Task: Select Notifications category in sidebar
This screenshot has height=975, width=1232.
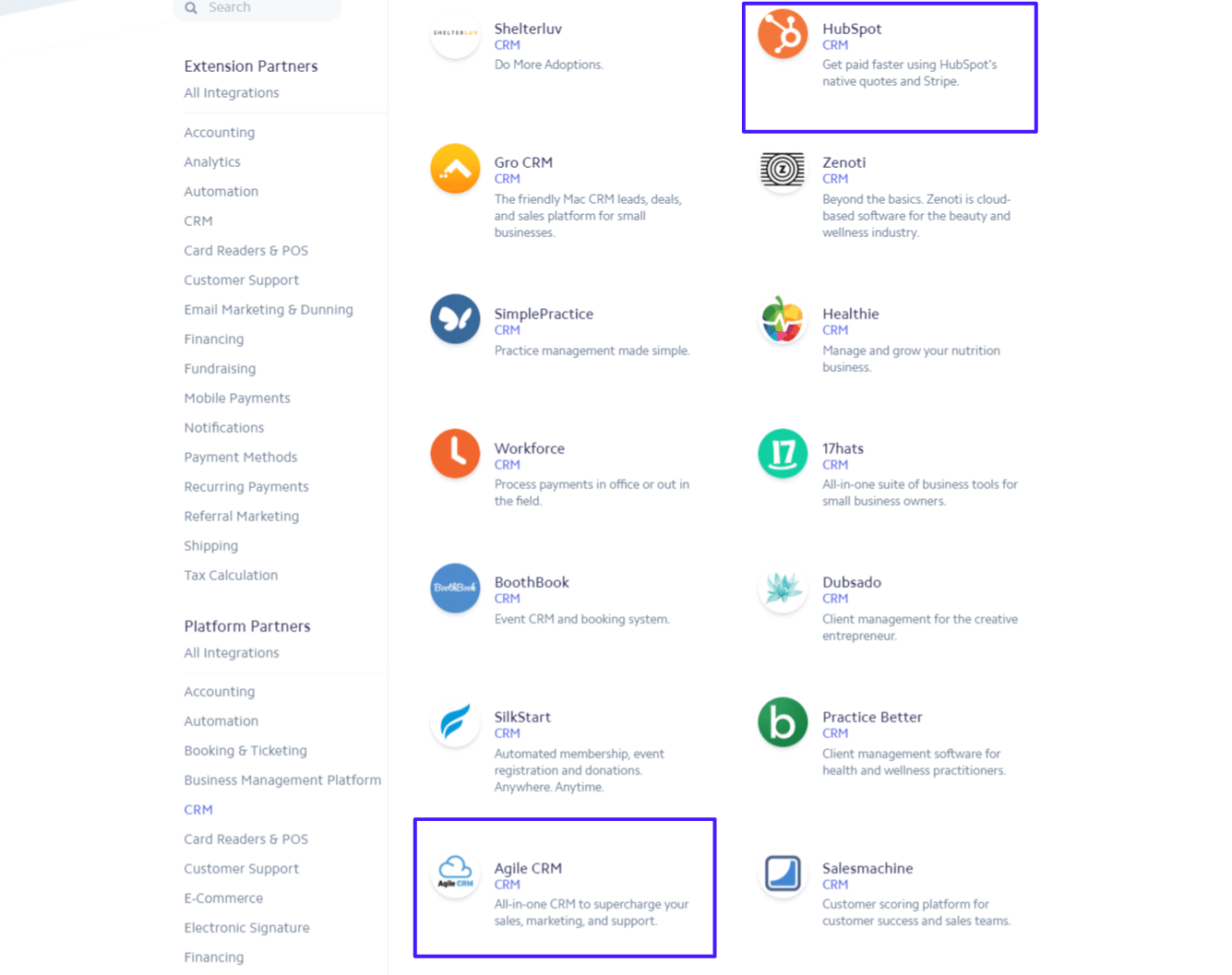Action: click(224, 428)
